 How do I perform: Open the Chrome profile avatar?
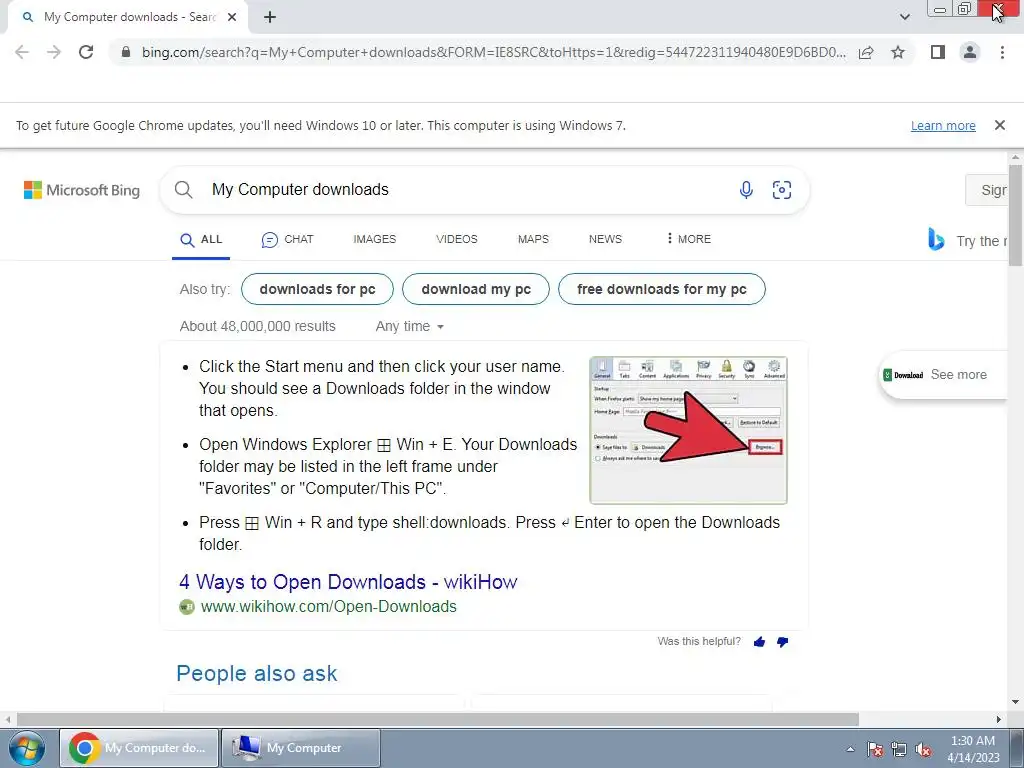(970, 52)
